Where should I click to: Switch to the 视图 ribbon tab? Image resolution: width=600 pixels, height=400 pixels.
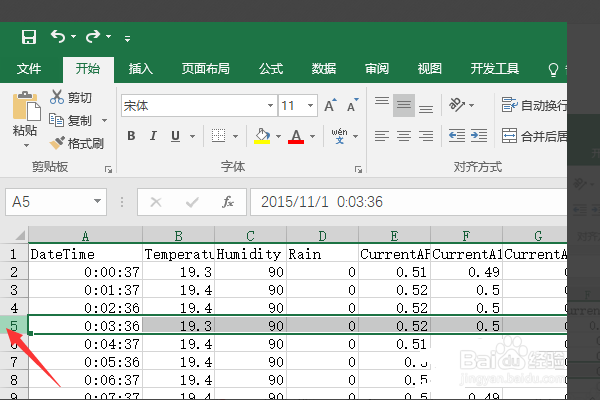pos(429,69)
